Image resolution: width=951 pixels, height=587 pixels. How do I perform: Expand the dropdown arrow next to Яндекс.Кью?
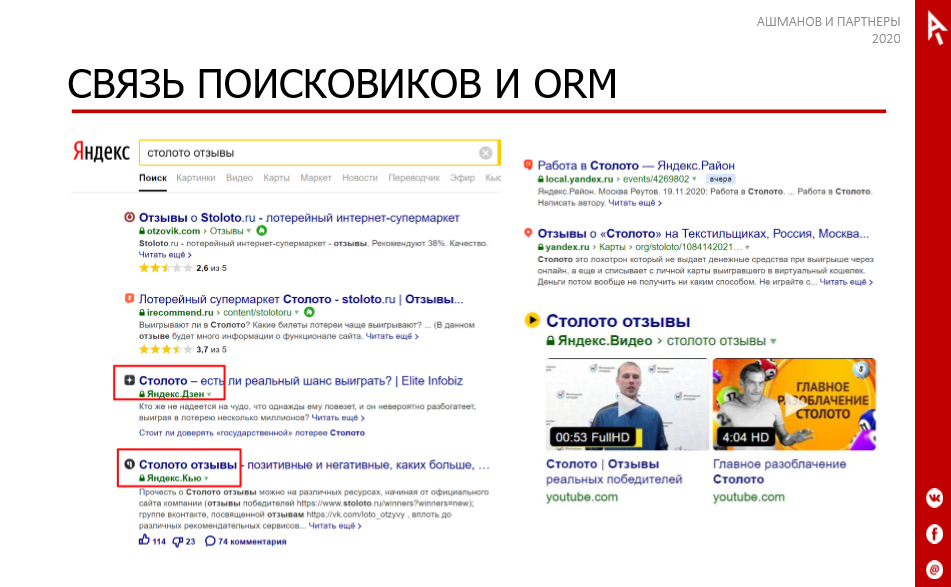[x=207, y=478]
